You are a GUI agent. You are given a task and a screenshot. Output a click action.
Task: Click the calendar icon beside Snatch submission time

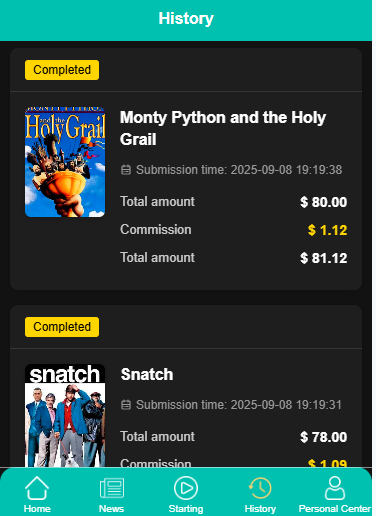[x=126, y=405]
